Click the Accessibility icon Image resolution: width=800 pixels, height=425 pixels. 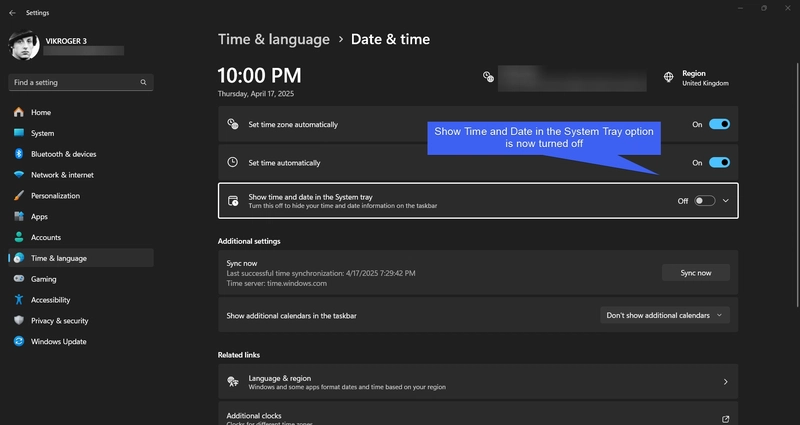click(19, 300)
